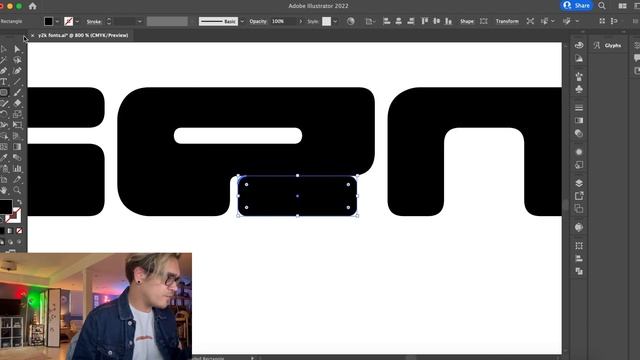The height and width of the screenshot is (360, 640).
Task: Go to Illustrator Home screen
Action: click(x=33, y=6)
